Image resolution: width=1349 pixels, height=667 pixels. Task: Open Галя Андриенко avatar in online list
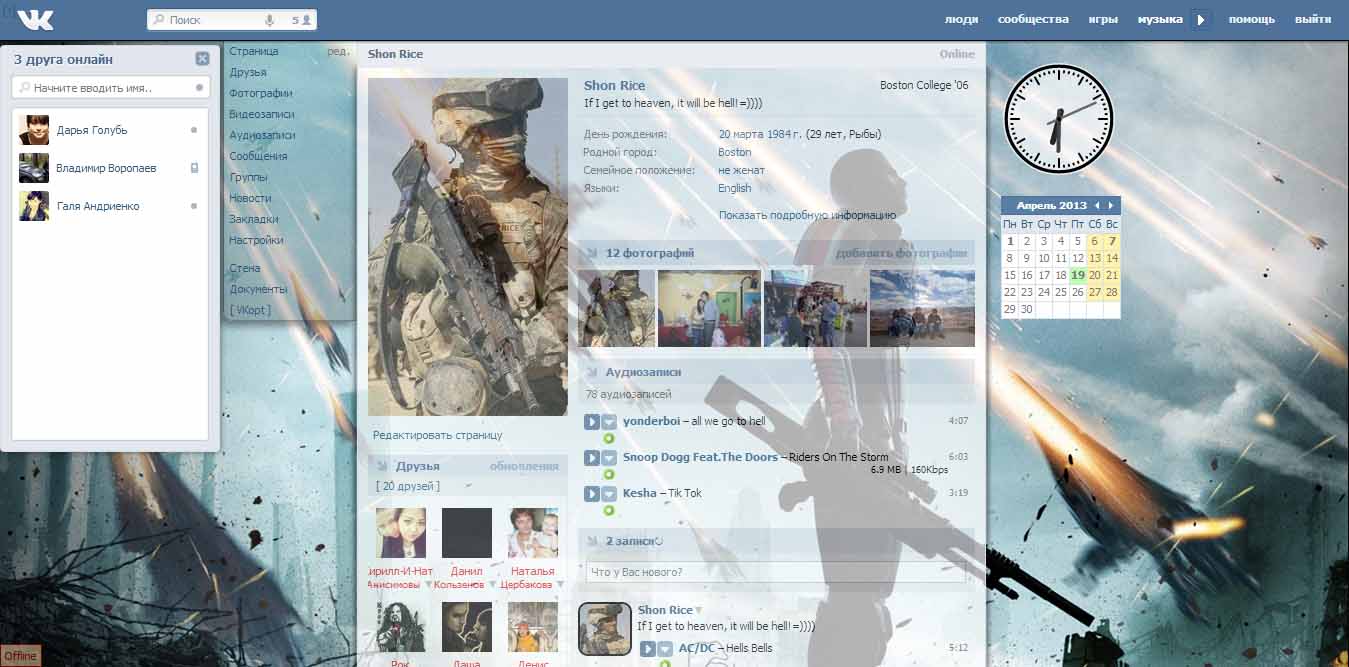tap(34, 206)
